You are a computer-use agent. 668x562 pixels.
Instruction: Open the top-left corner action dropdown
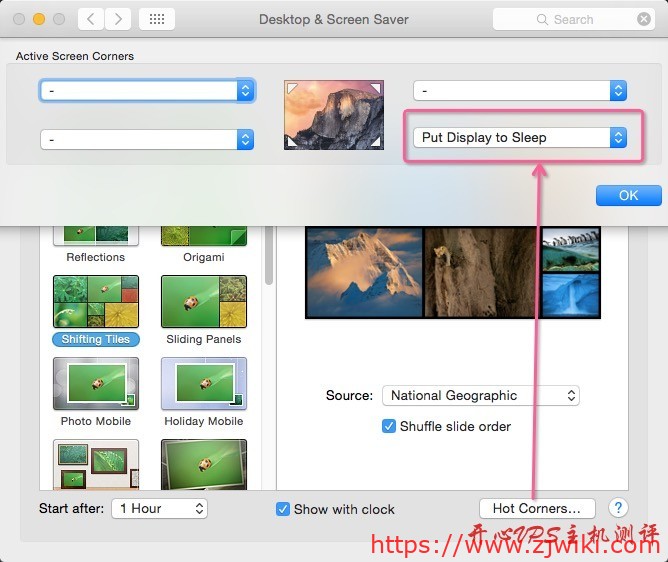click(147, 90)
